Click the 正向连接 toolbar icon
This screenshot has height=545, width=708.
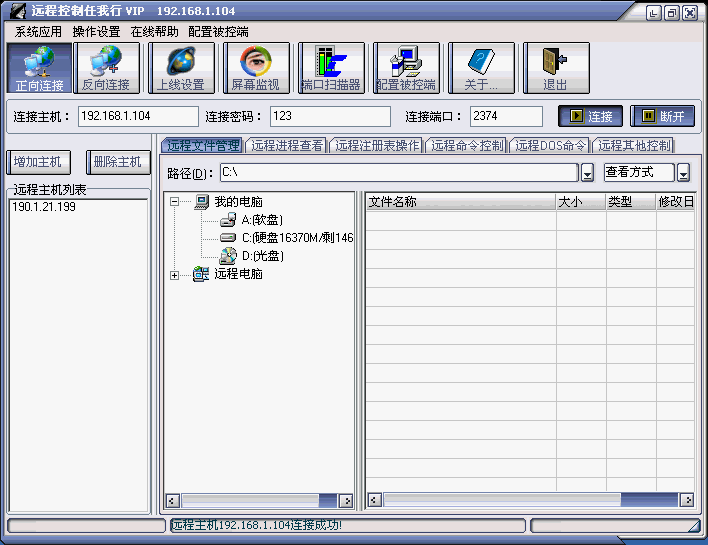(x=39, y=68)
